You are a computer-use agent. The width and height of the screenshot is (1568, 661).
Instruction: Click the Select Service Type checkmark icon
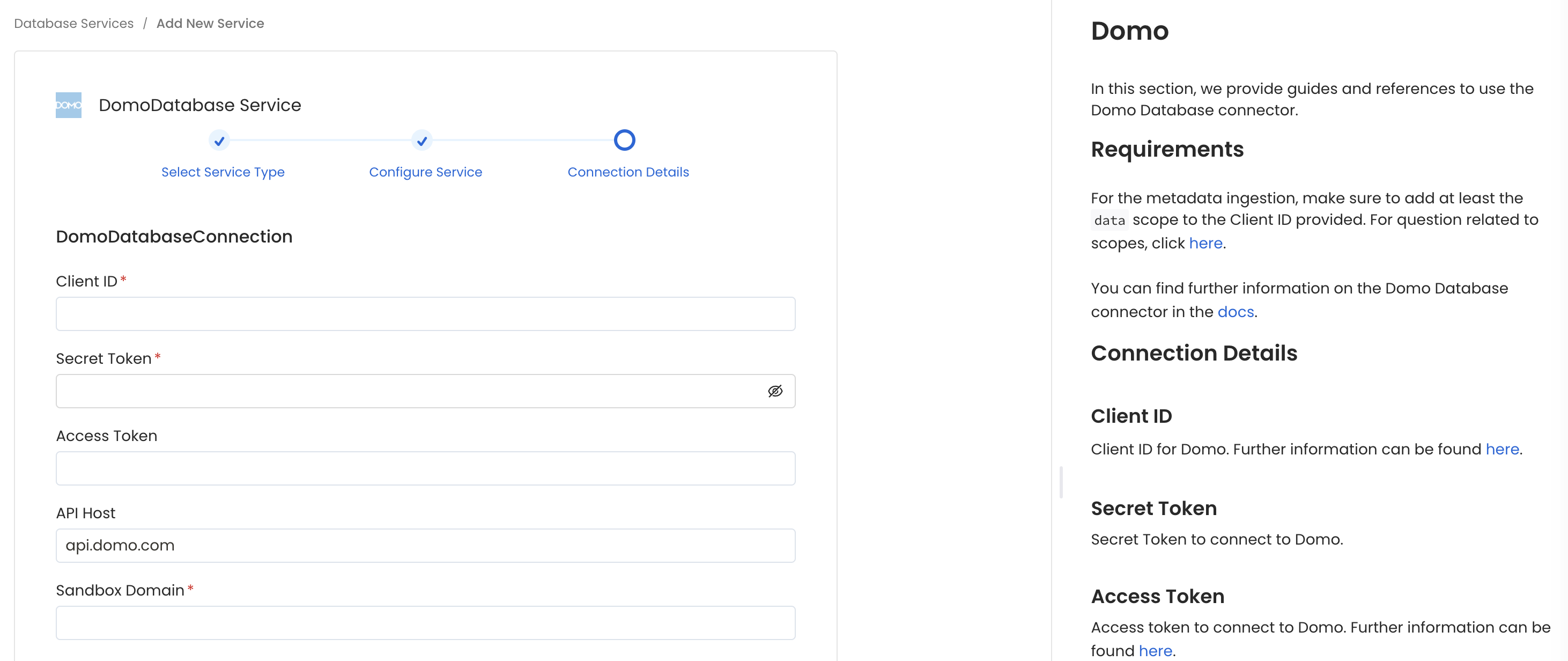click(x=219, y=140)
